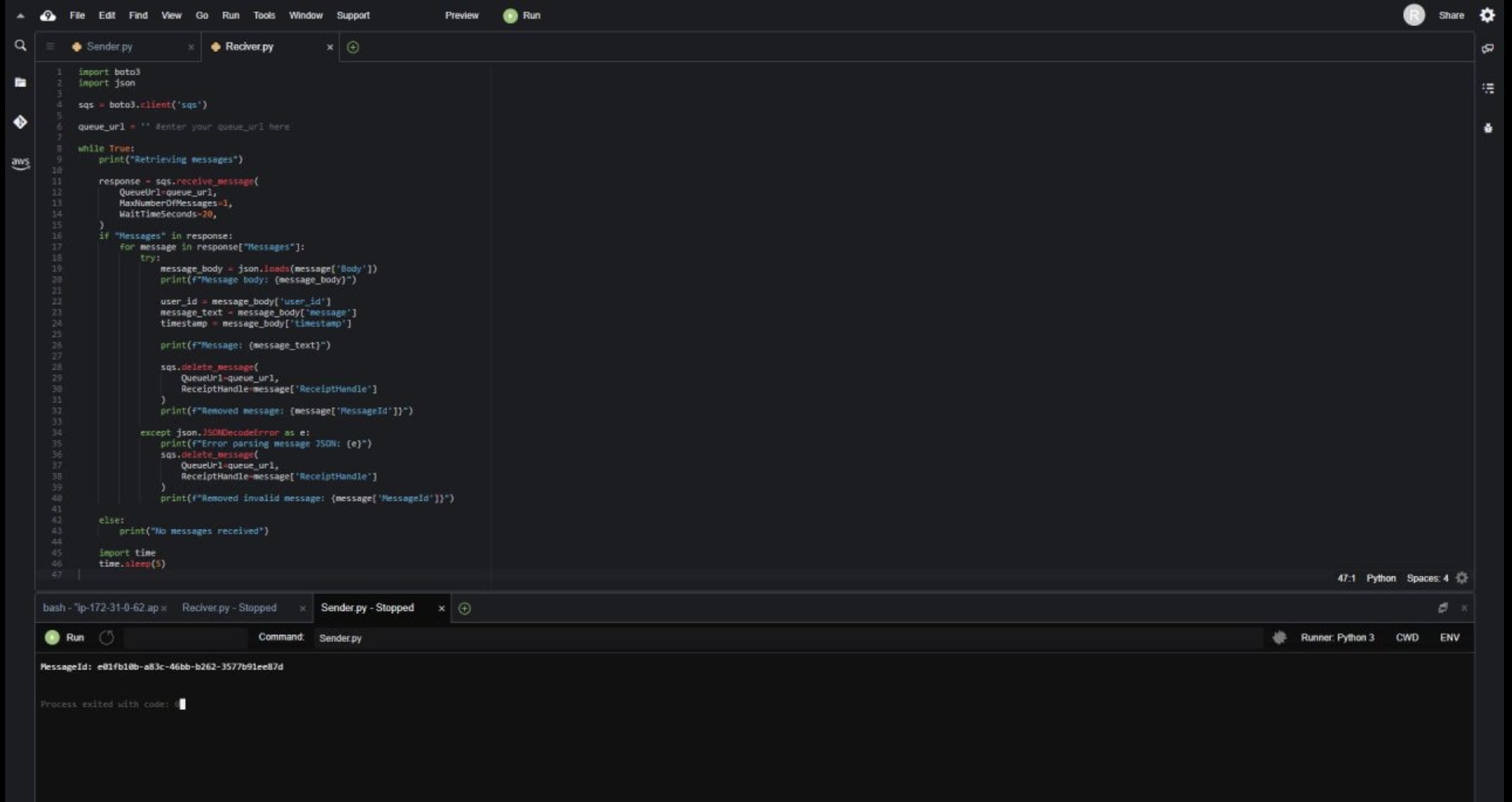This screenshot has width=1512, height=802.
Task: Click the green Run button in runner
Action: pos(64,638)
